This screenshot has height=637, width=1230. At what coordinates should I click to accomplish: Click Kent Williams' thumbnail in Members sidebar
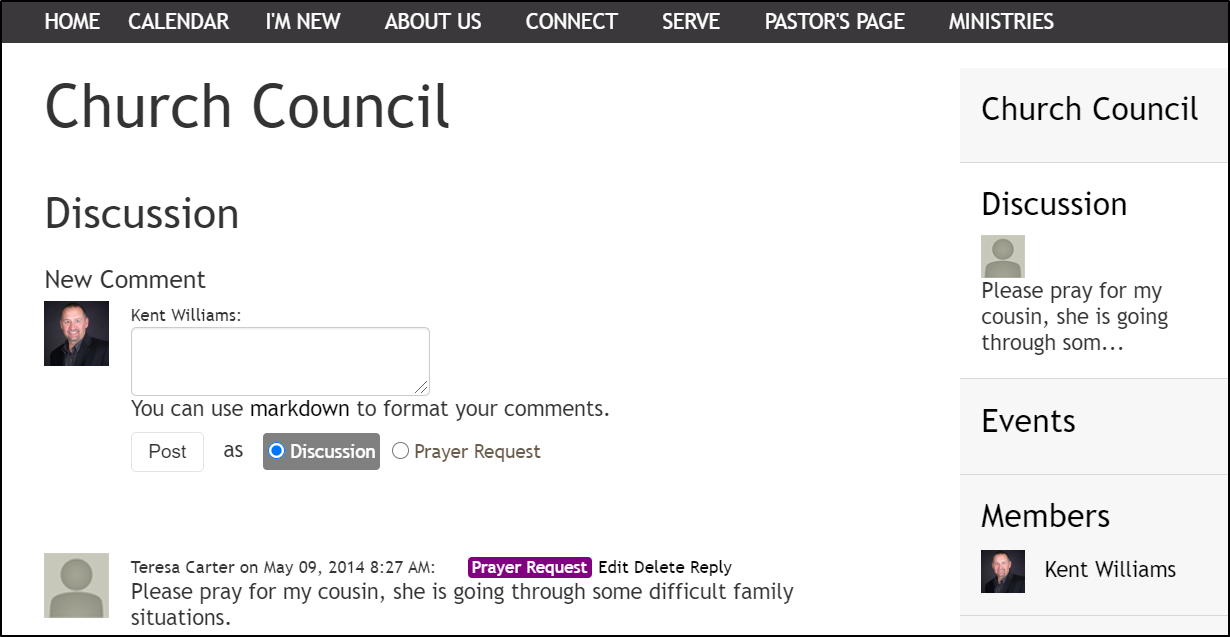pyautogui.click(x=1002, y=571)
